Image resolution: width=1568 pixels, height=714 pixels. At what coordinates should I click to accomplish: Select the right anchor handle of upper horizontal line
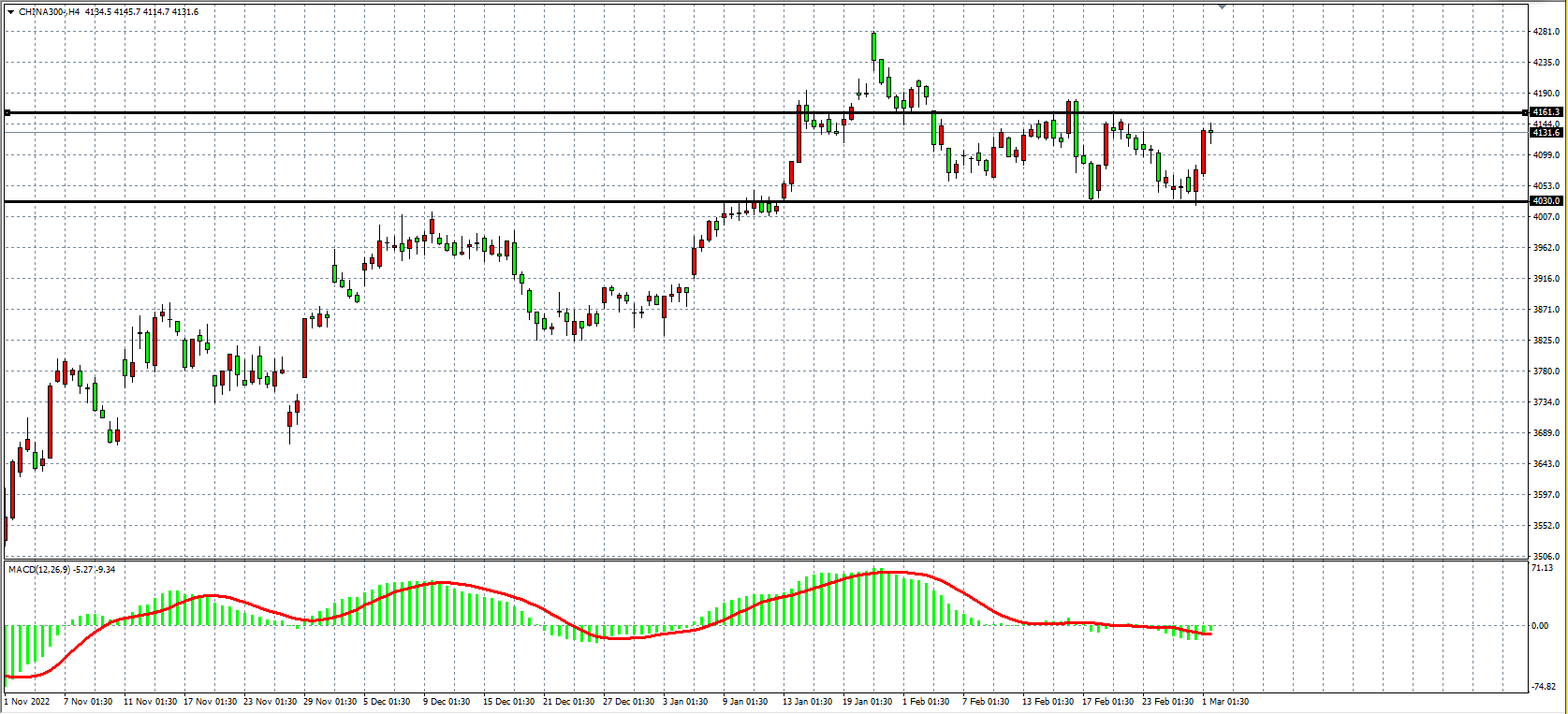point(1525,113)
